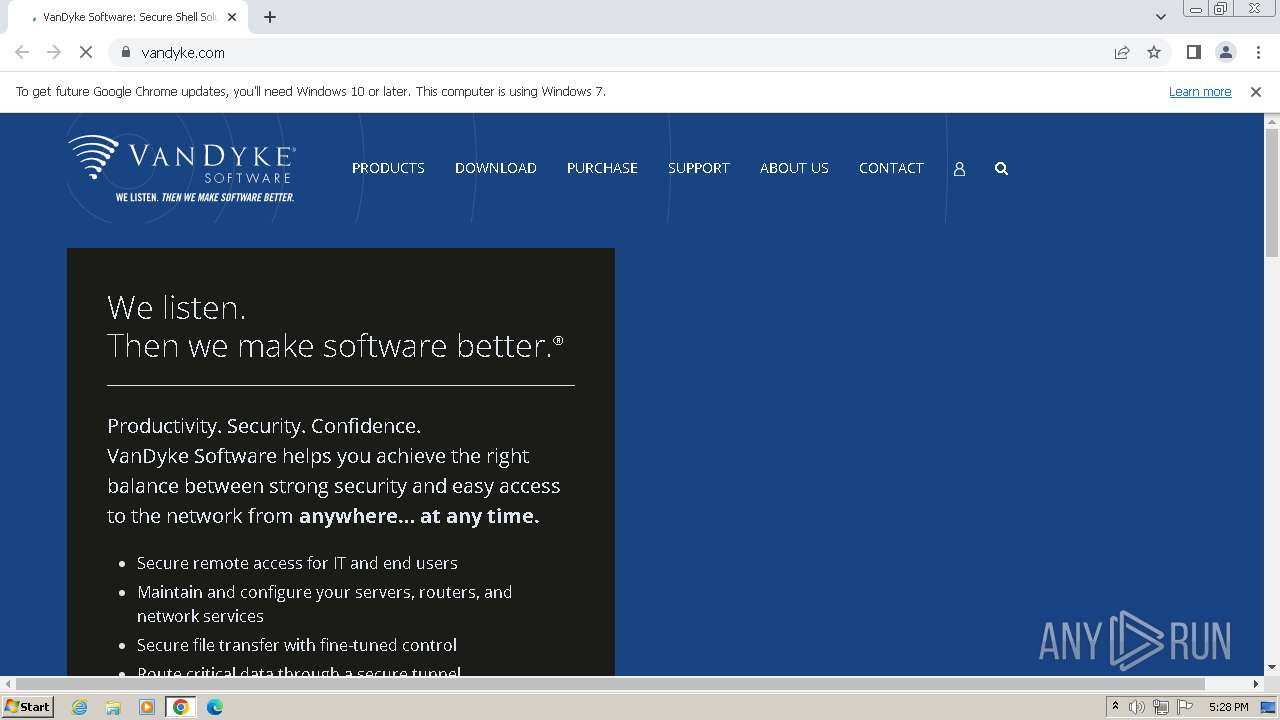Open the network tray icon
The width and height of the screenshot is (1280, 720).
(x=1161, y=707)
